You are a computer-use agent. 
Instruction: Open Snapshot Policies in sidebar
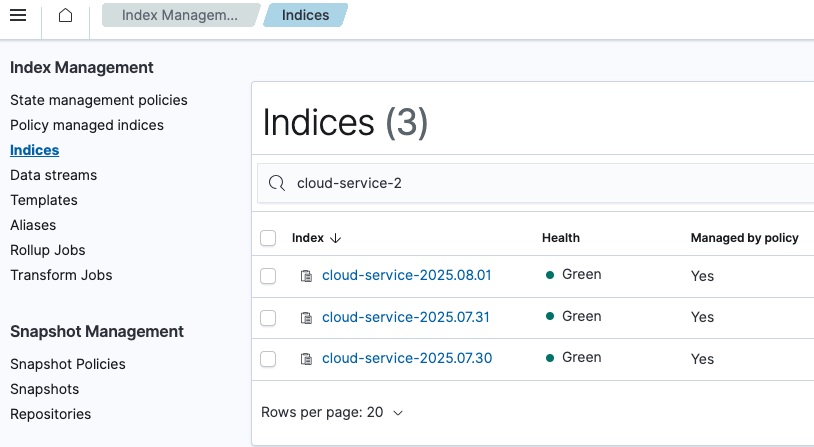coord(67,364)
